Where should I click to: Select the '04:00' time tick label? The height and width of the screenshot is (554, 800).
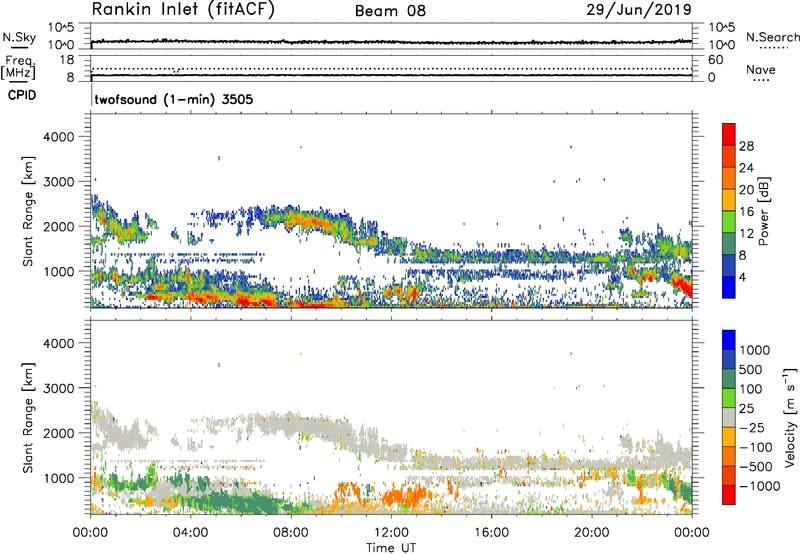click(x=190, y=533)
